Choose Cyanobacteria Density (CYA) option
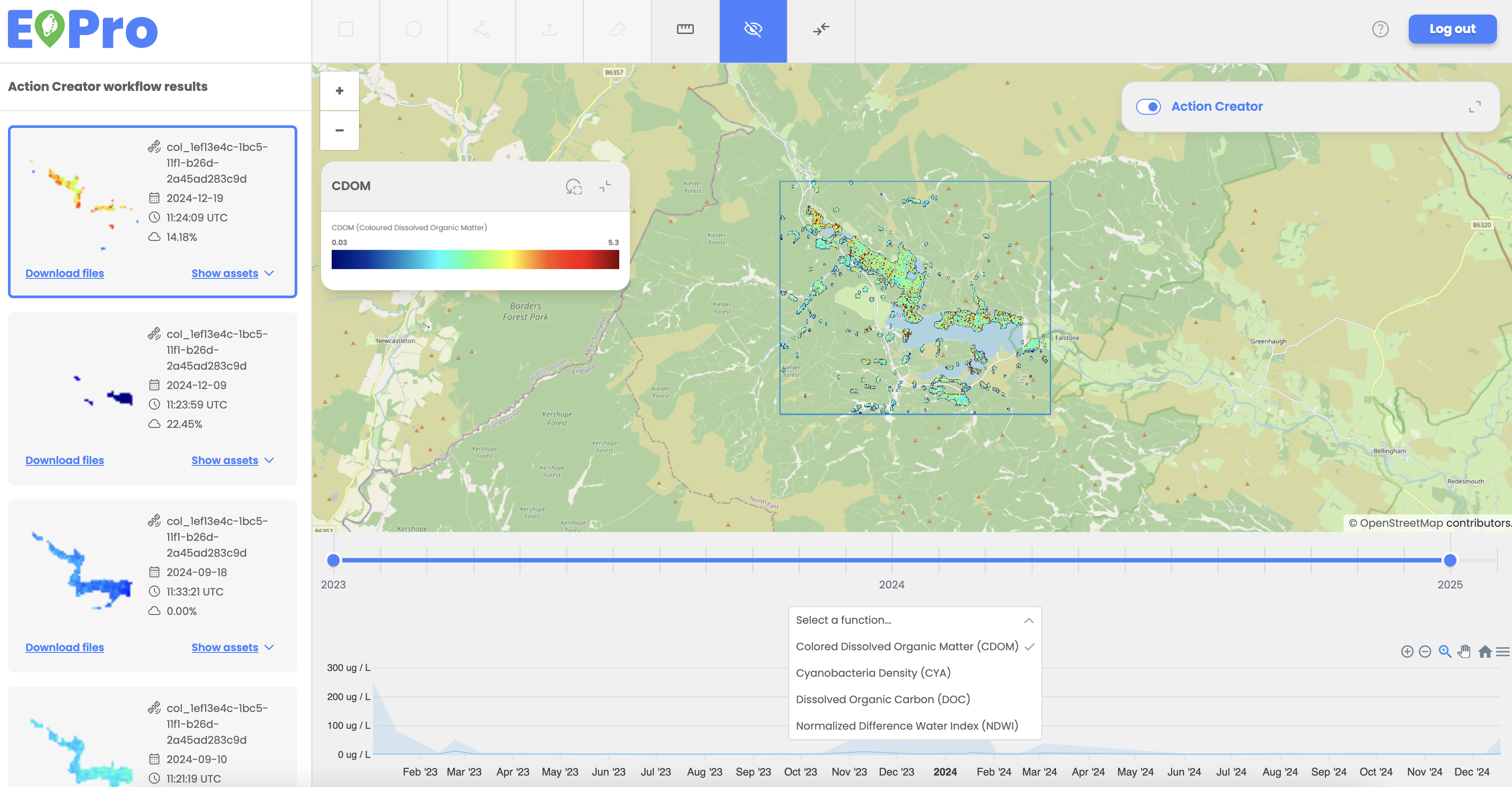 coord(914,673)
